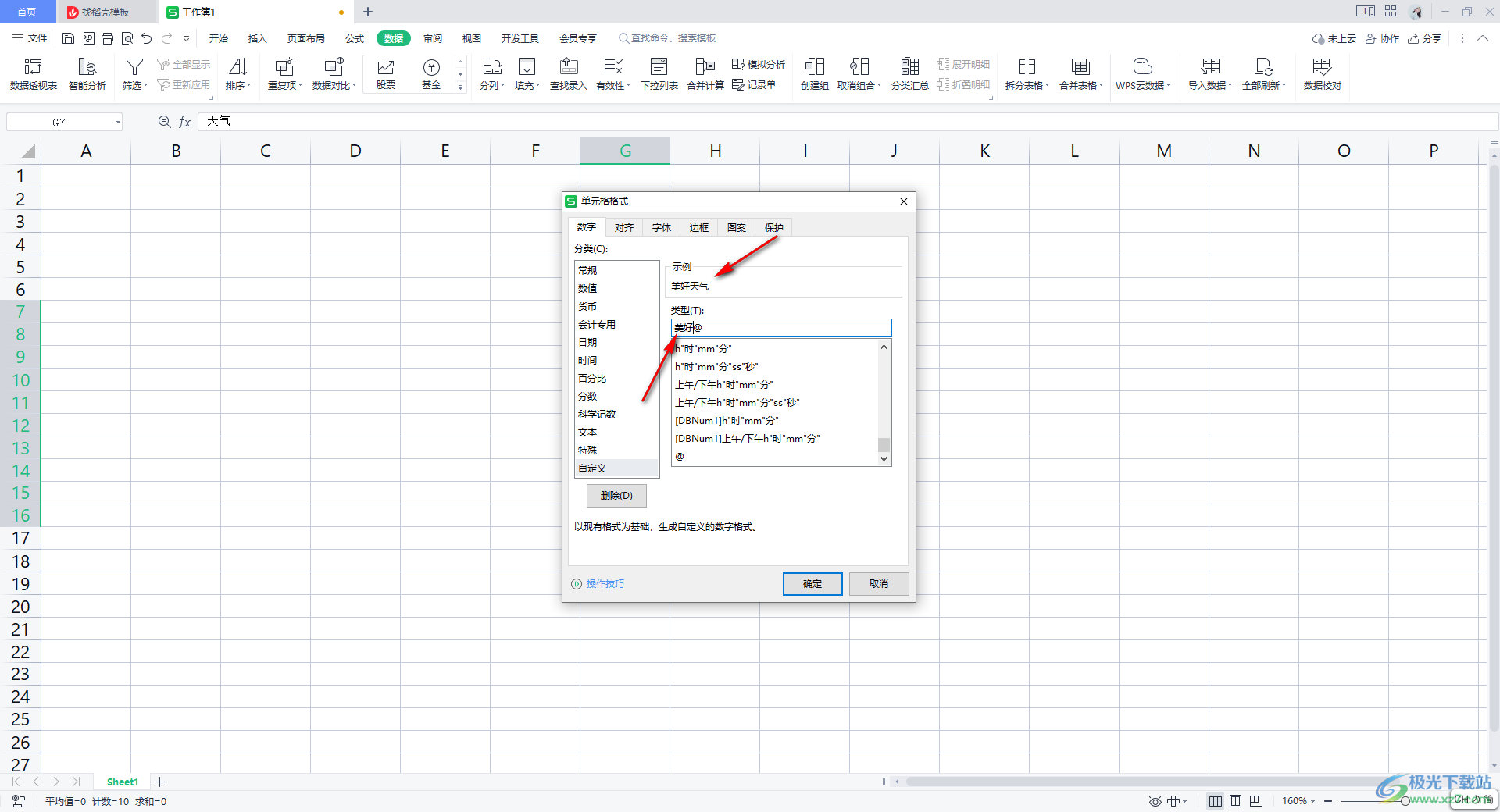
Task: Click the 模拟分析 what-if analysis item
Action: (759, 65)
